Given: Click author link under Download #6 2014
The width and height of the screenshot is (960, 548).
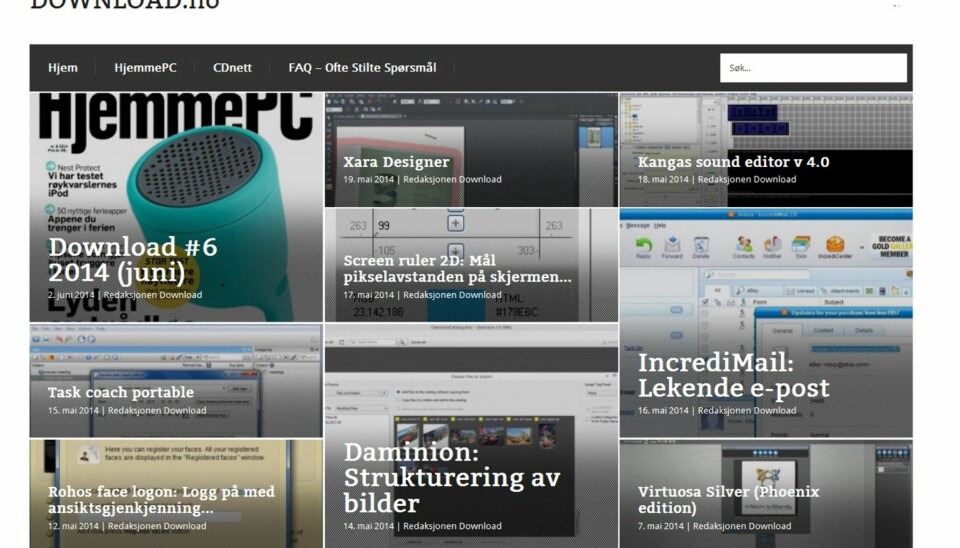Looking at the screenshot, I should pyautogui.click(x=153, y=295).
